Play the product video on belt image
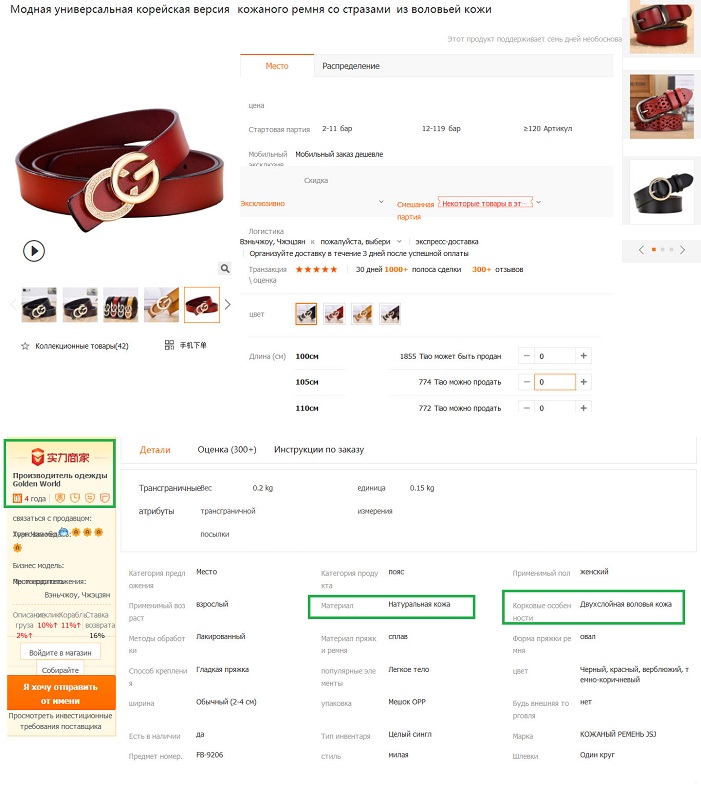Screen dimensions: 701x800 pyautogui.click(x=34, y=251)
